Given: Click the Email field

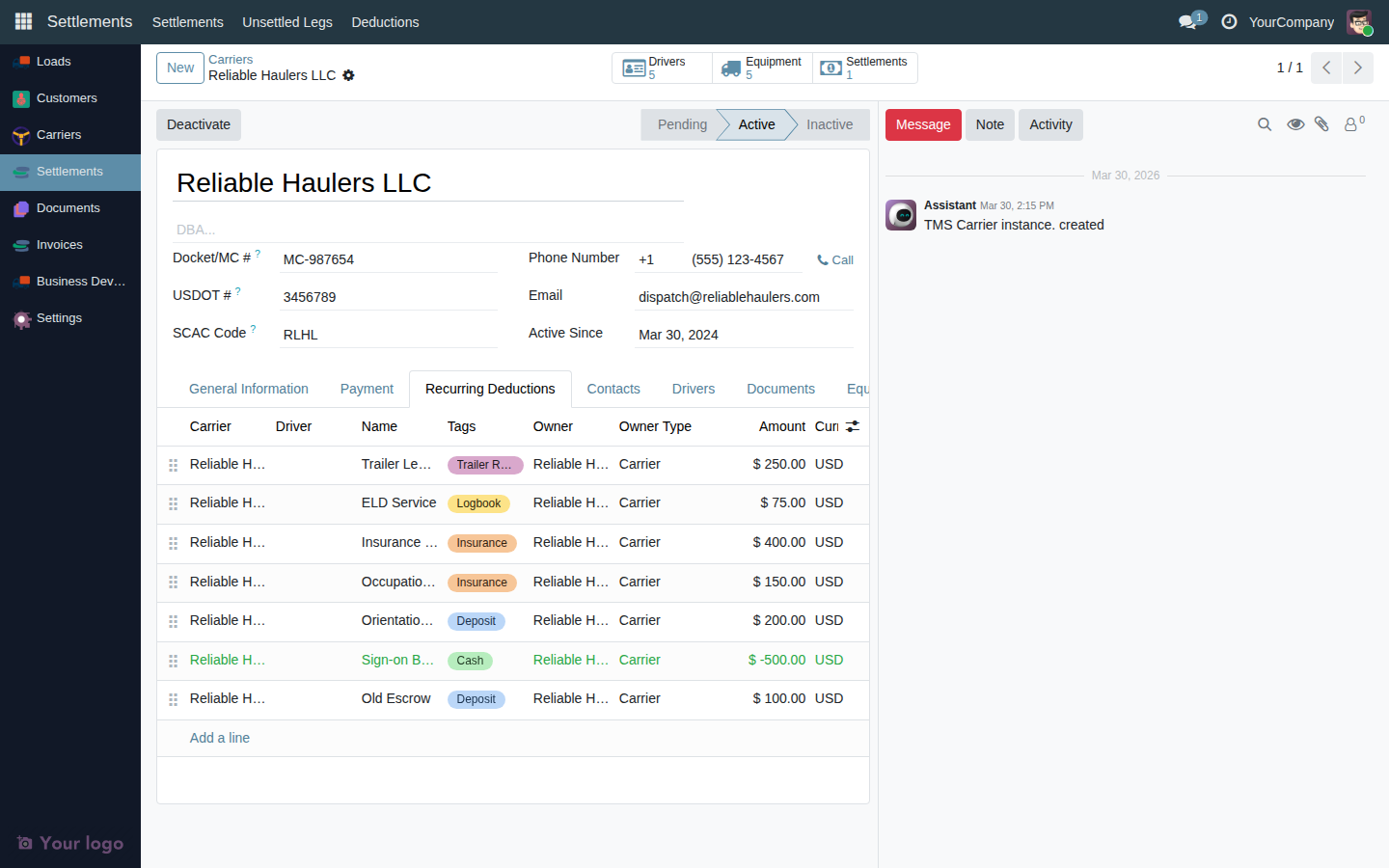Looking at the screenshot, I should click(745, 297).
